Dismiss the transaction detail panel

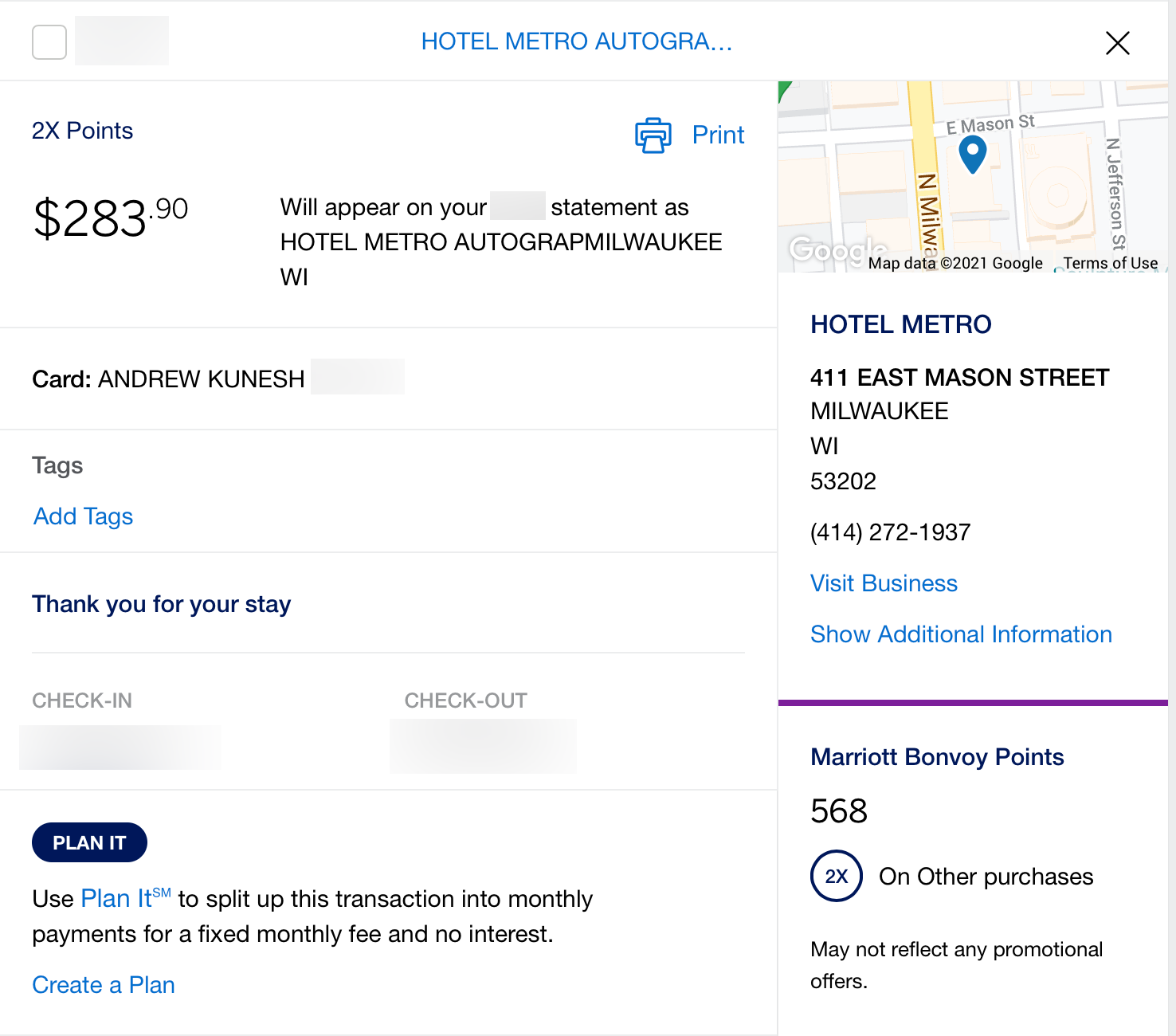[x=1117, y=43]
